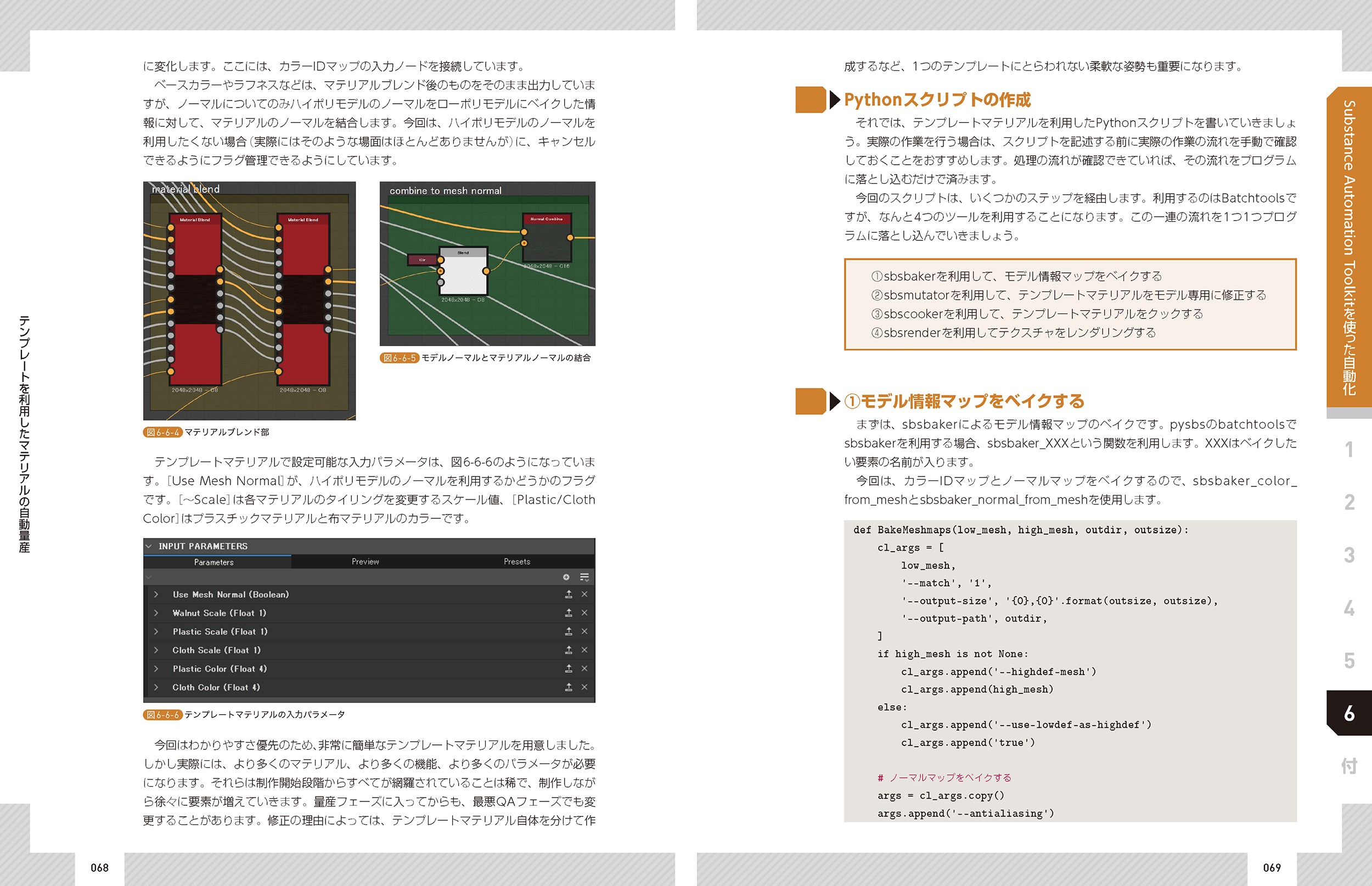
Task: Expand the Plastic Color (Float 4) row
Action: [x=156, y=669]
